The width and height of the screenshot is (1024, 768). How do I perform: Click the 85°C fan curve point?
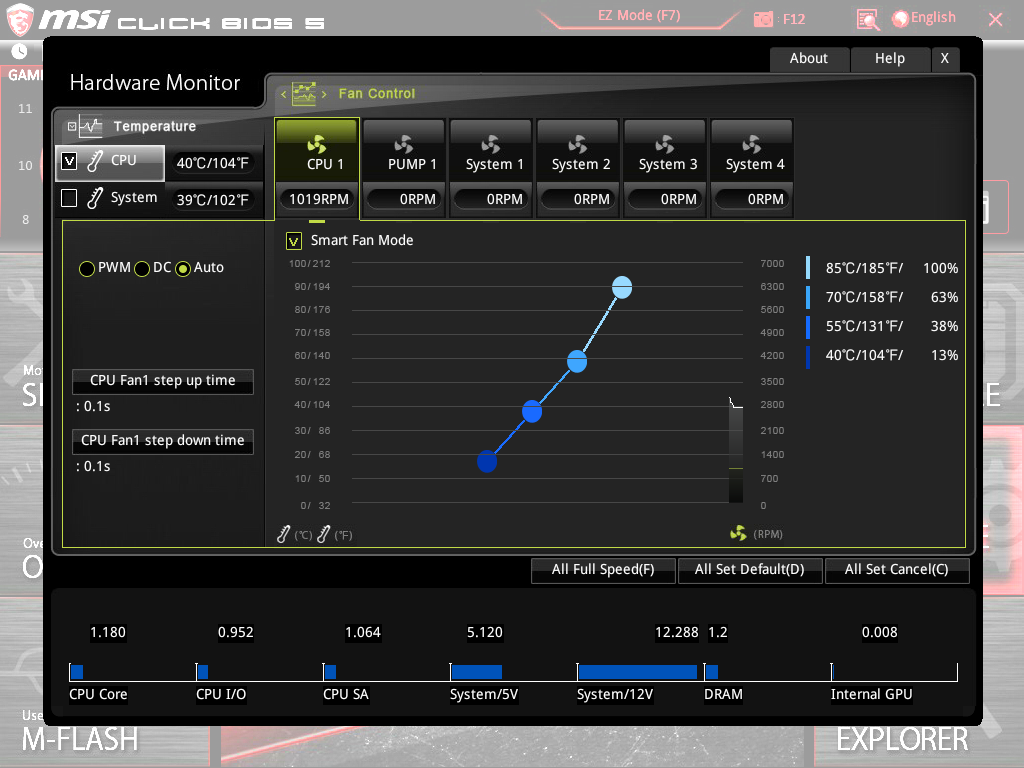click(622, 287)
